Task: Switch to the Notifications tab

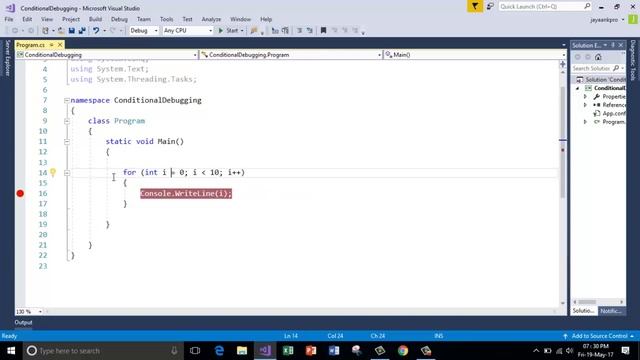Action: 611,311
